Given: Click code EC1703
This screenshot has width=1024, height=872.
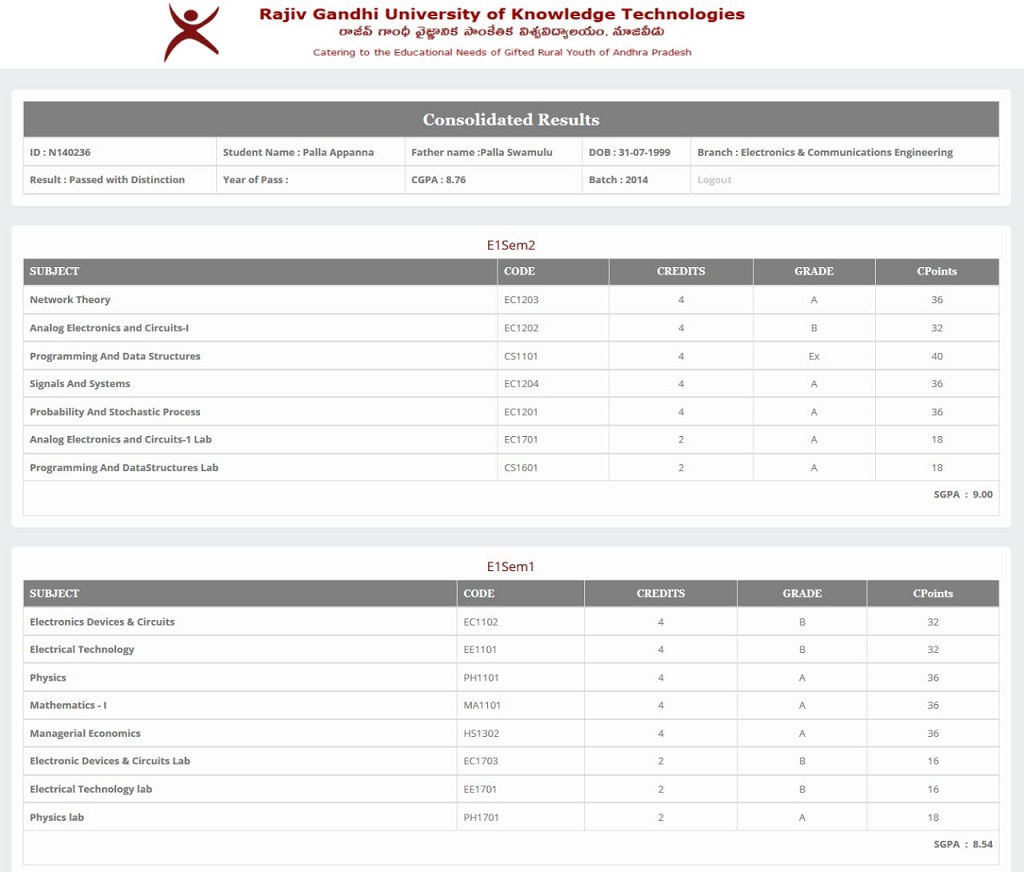Looking at the screenshot, I should tap(481, 761).
